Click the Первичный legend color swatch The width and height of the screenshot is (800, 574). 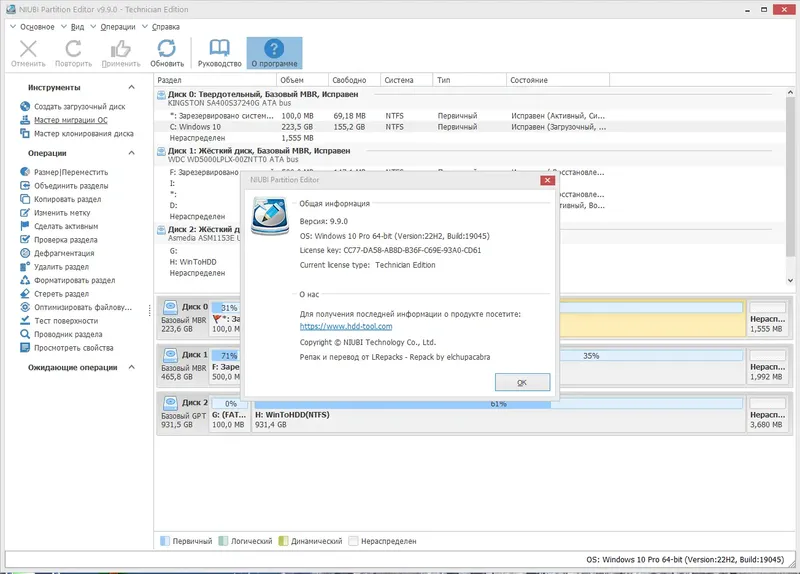[x=165, y=541]
